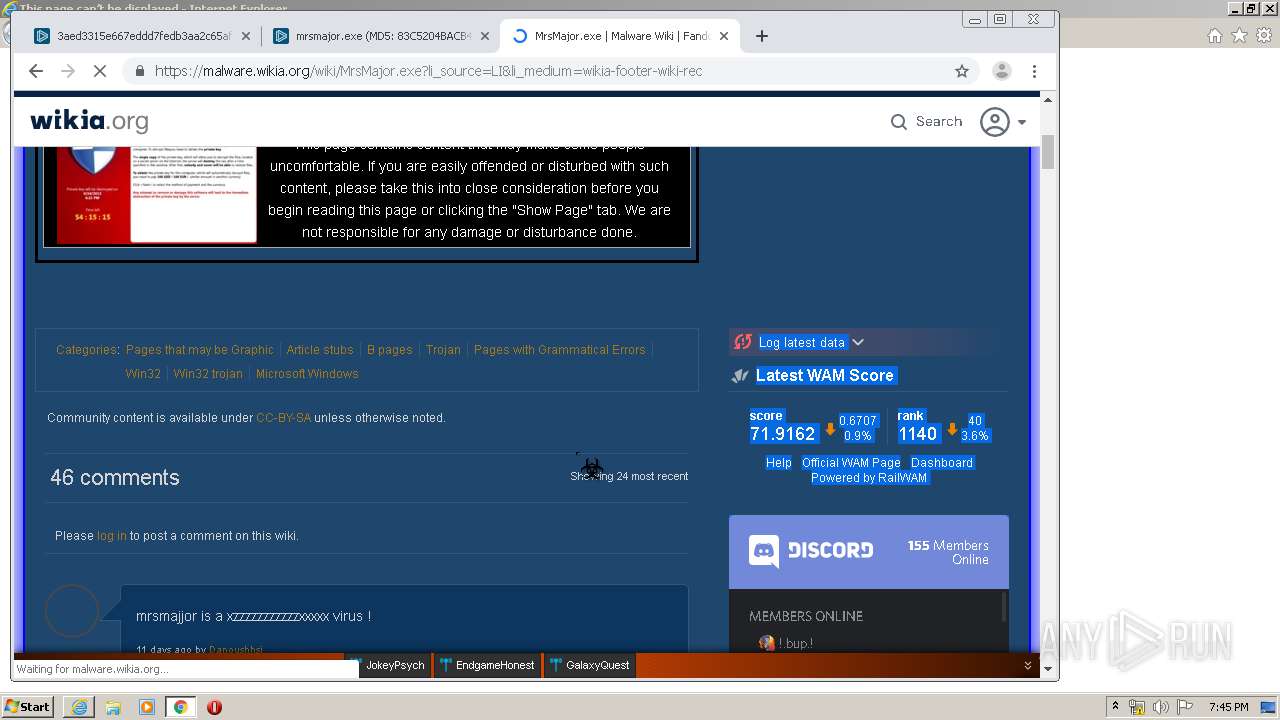1280x720 pixels.
Task: Close the mrsmajor.exe MD5 tab
Action: [x=485, y=36]
